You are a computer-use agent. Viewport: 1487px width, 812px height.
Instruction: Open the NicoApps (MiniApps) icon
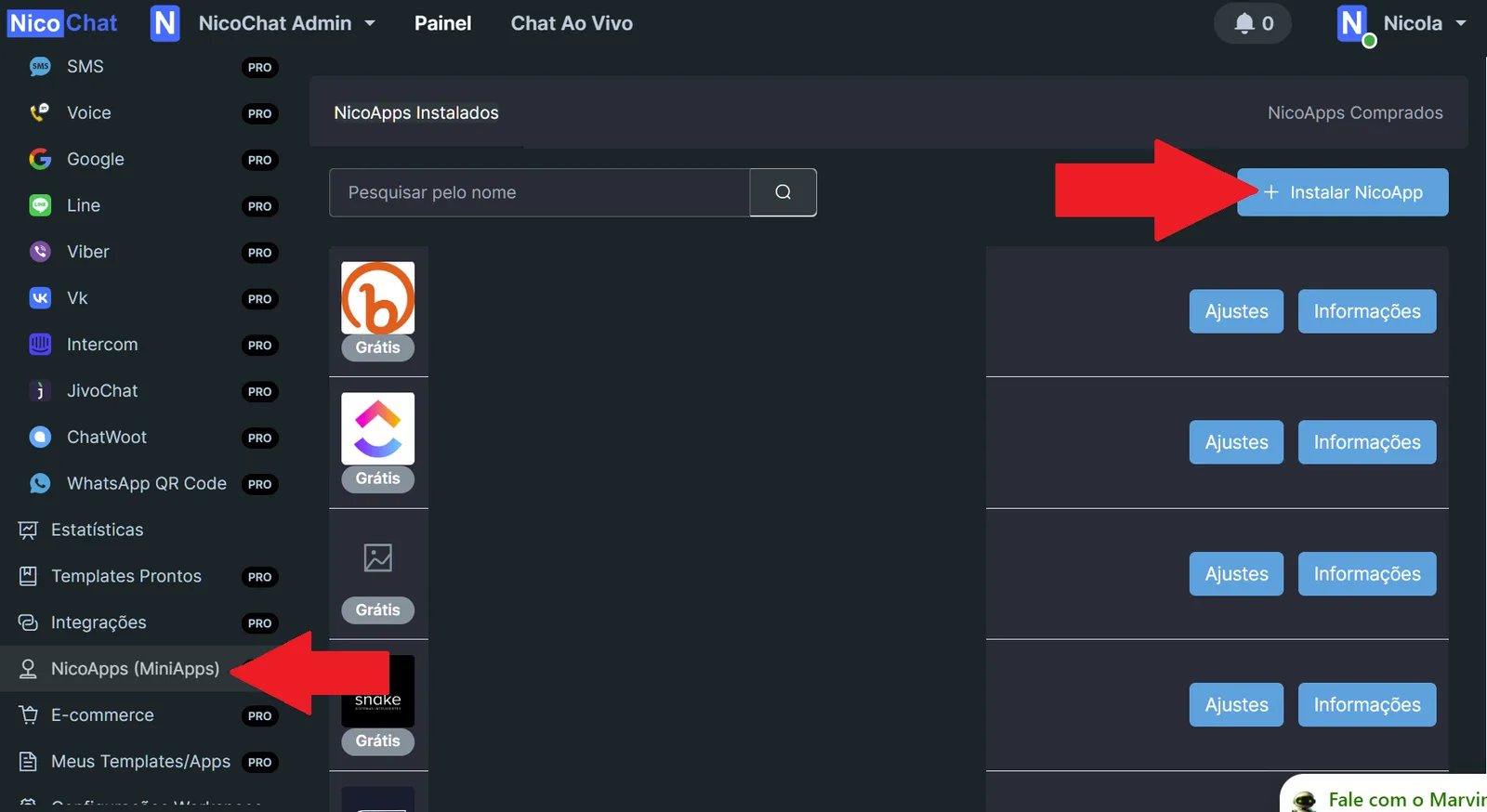[28, 670]
